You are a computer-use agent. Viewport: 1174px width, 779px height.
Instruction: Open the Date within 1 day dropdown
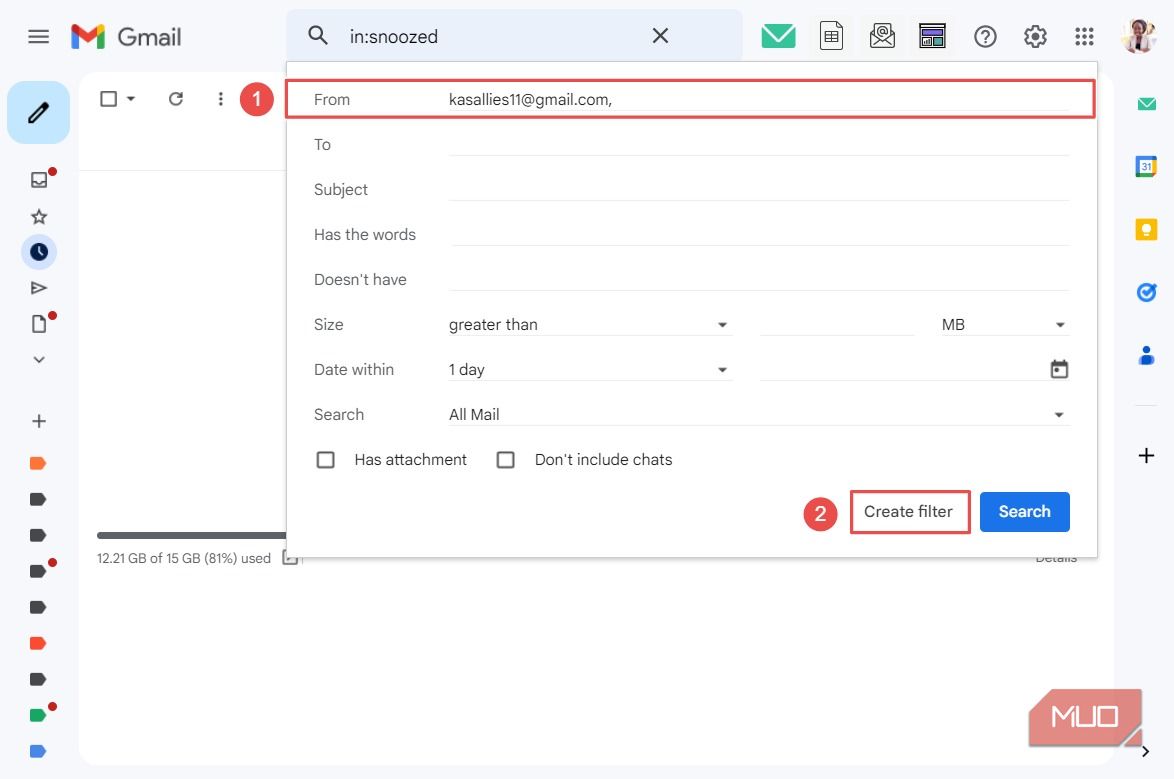589,369
